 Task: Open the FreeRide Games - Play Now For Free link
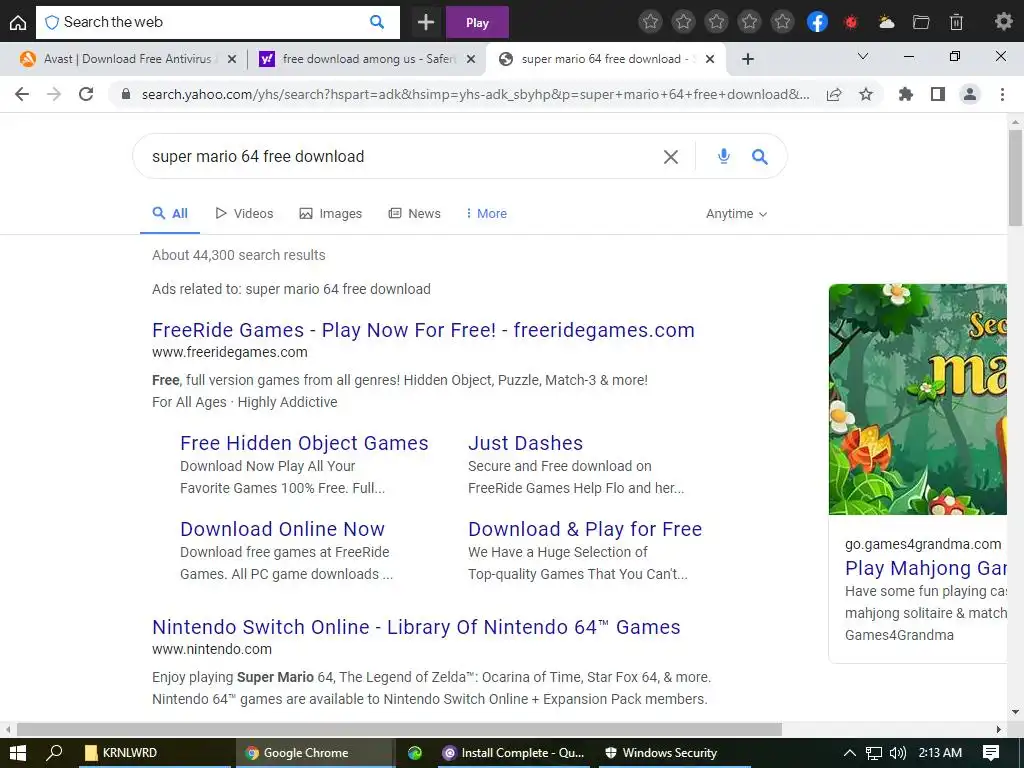(x=423, y=330)
